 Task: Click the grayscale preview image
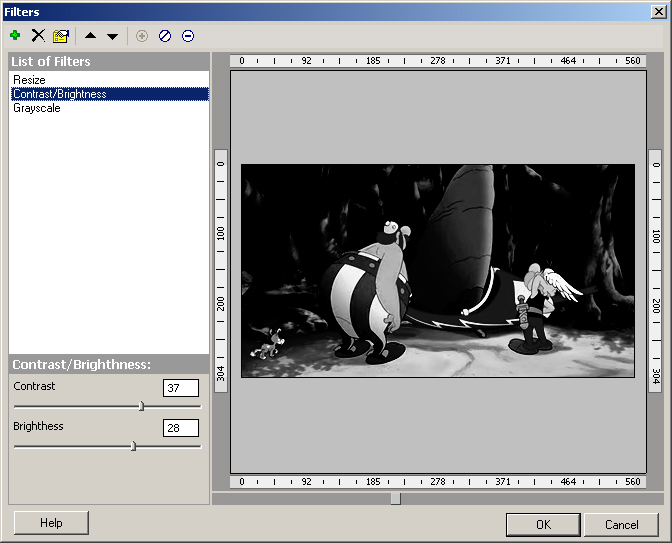pyautogui.click(x=438, y=271)
